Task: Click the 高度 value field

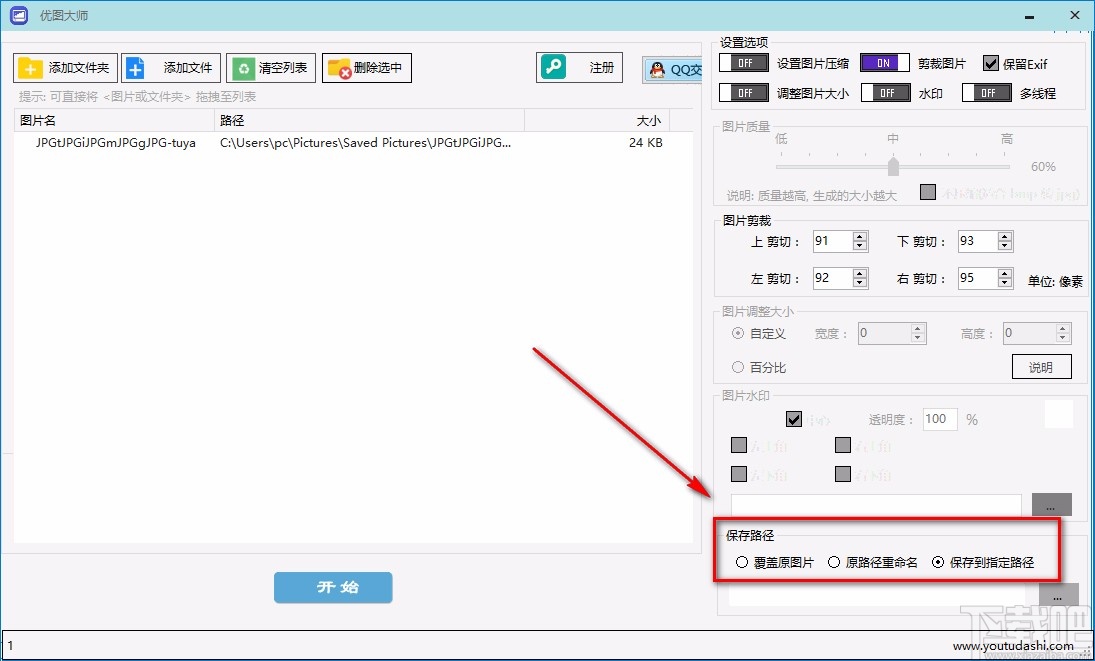Action: point(1029,333)
